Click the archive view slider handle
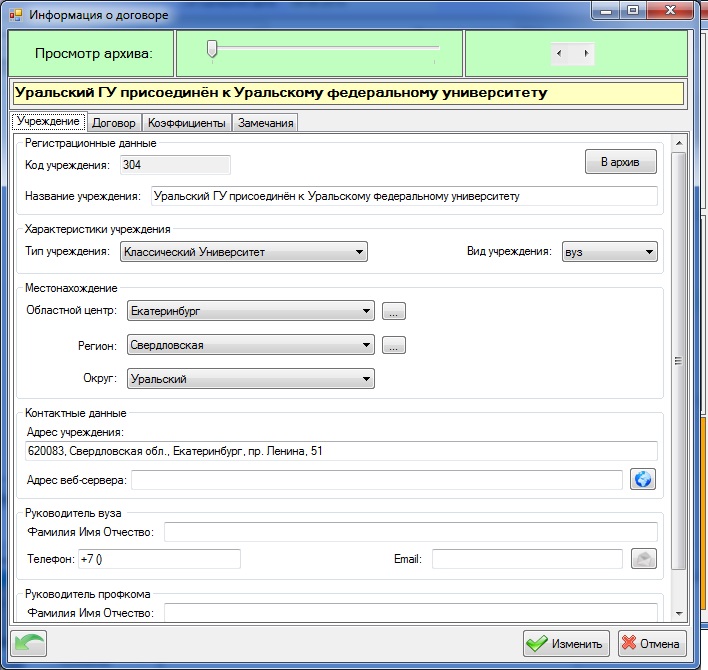 (x=212, y=48)
